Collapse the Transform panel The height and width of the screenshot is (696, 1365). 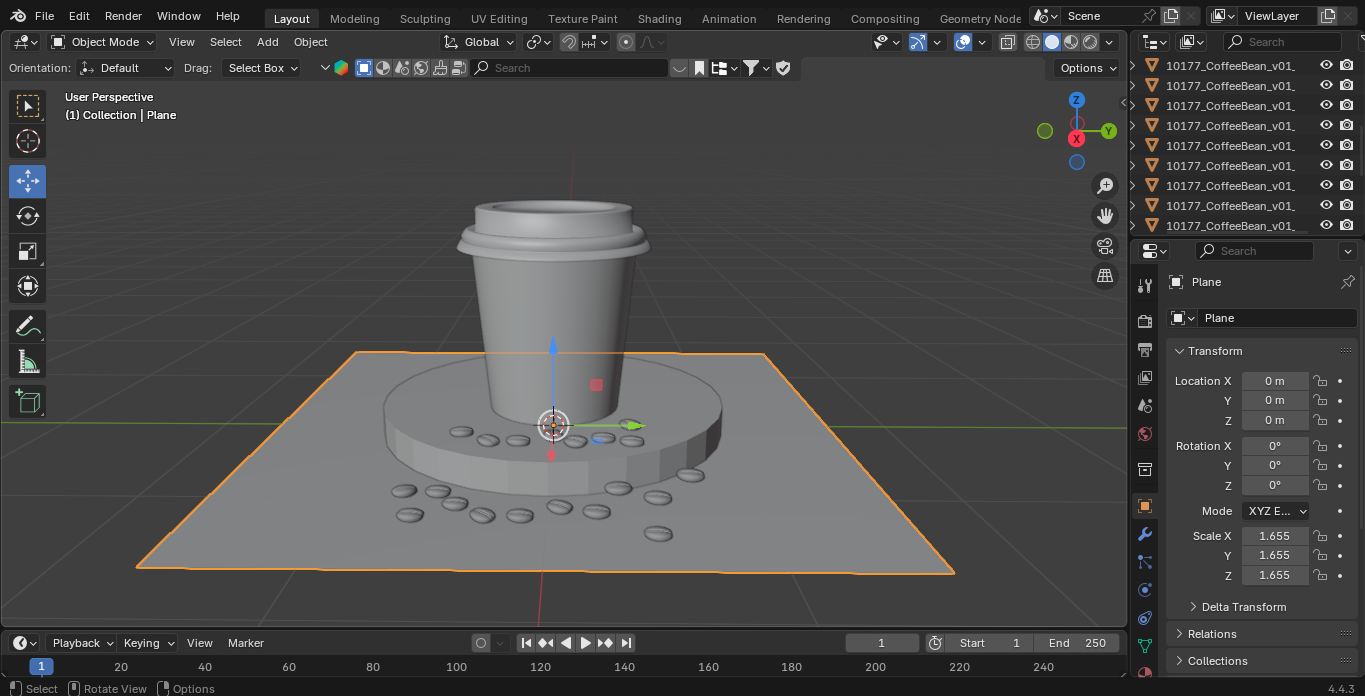coord(1214,351)
